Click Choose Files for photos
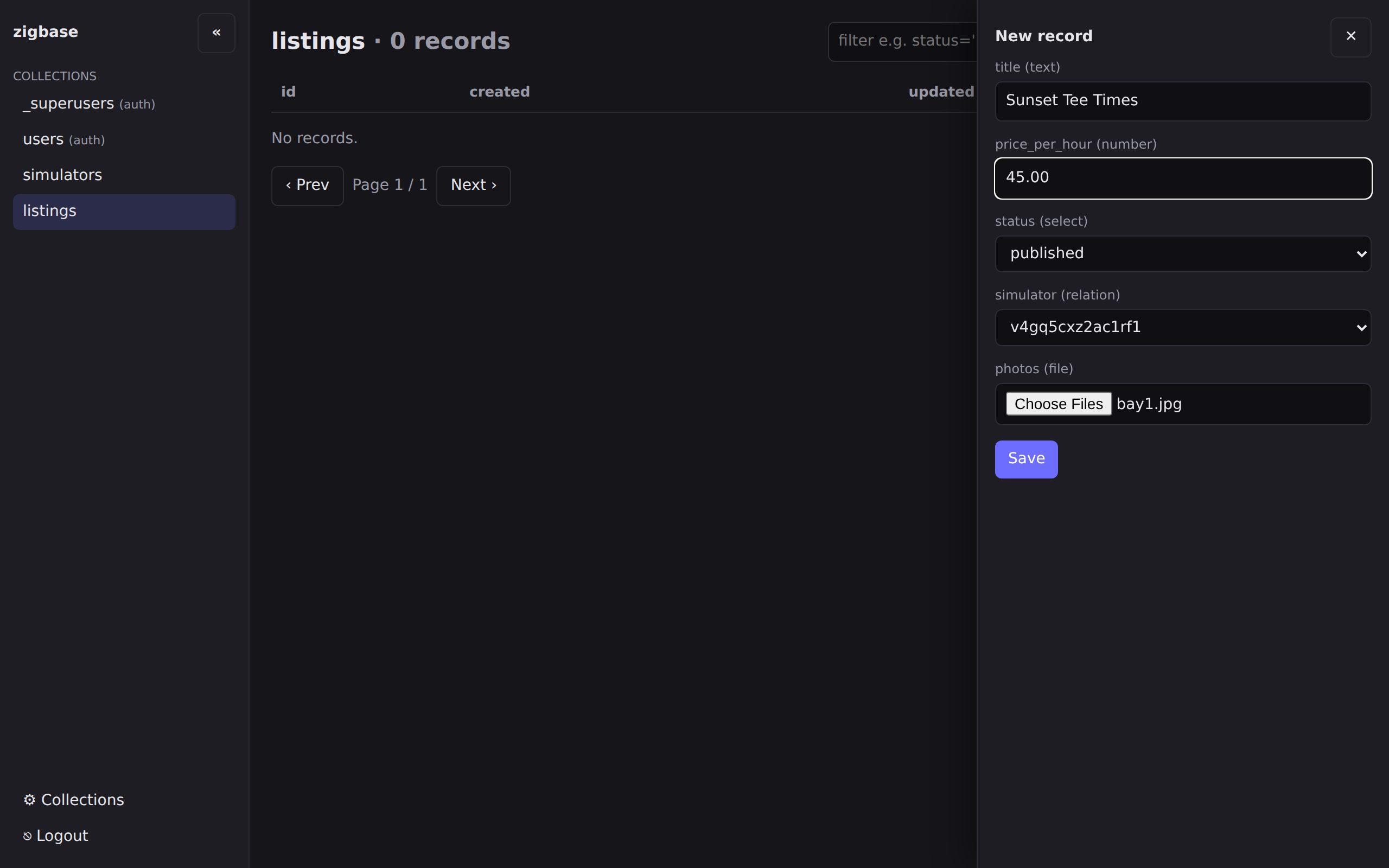This screenshot has width=1389, height=868. point(1059,404)
